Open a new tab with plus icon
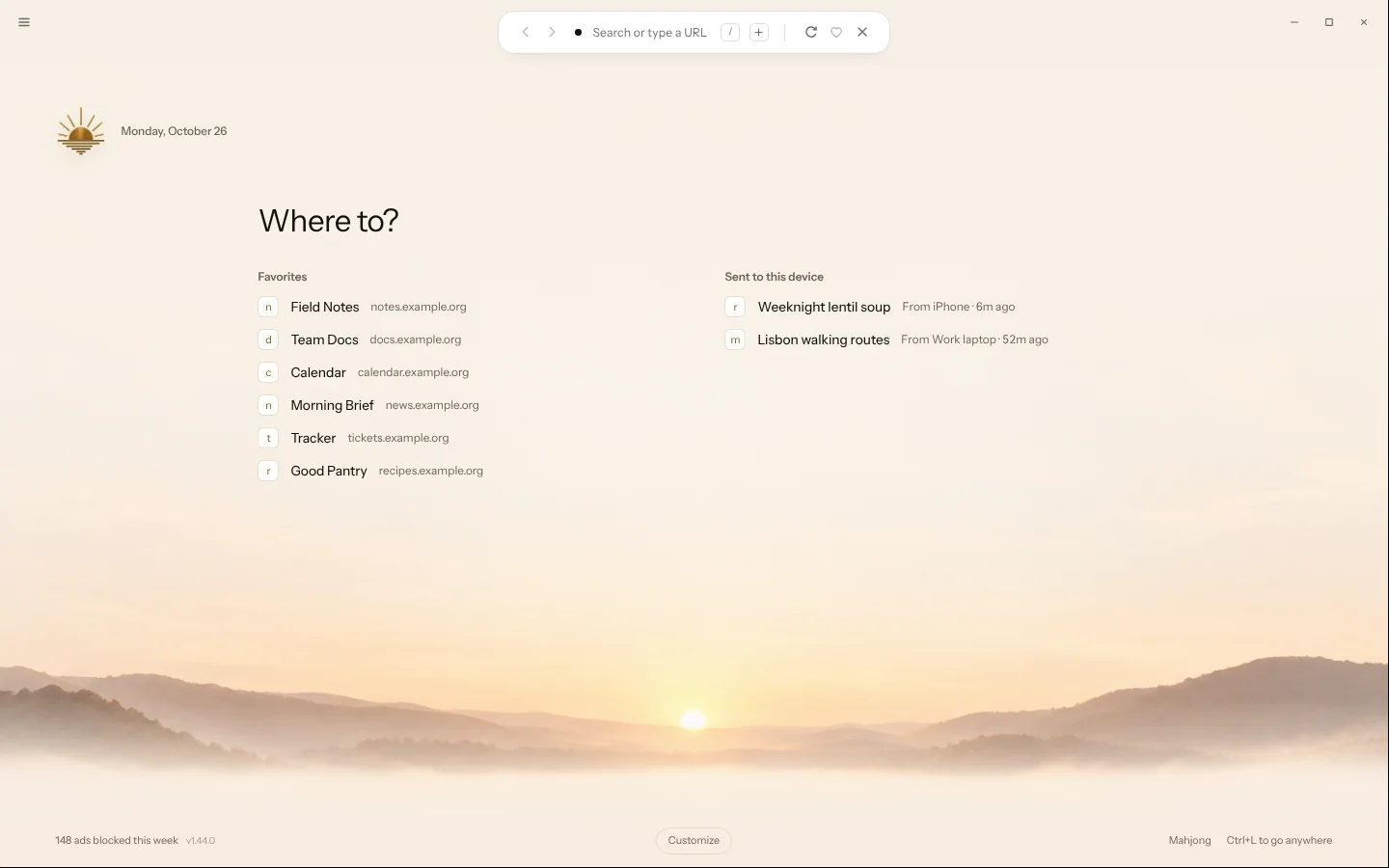The image size is (1389, 868). [x=759, y=33]
